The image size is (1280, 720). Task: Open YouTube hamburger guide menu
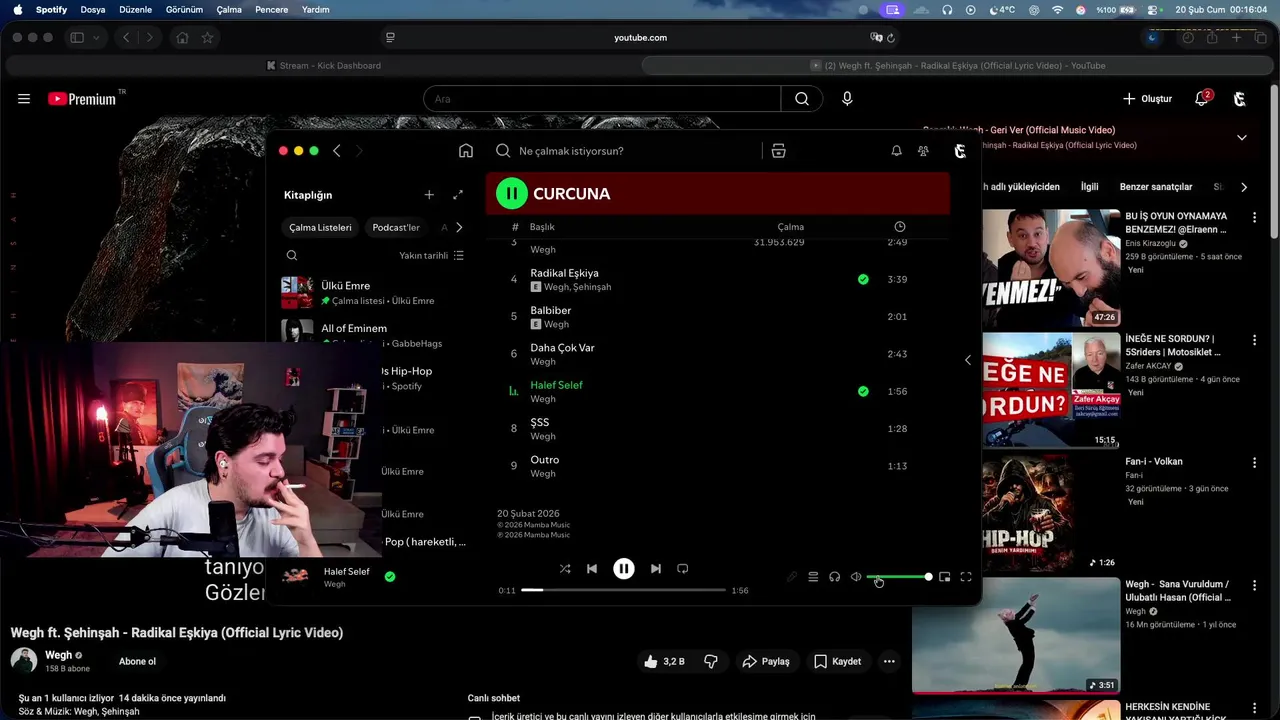tap(24, 99)
